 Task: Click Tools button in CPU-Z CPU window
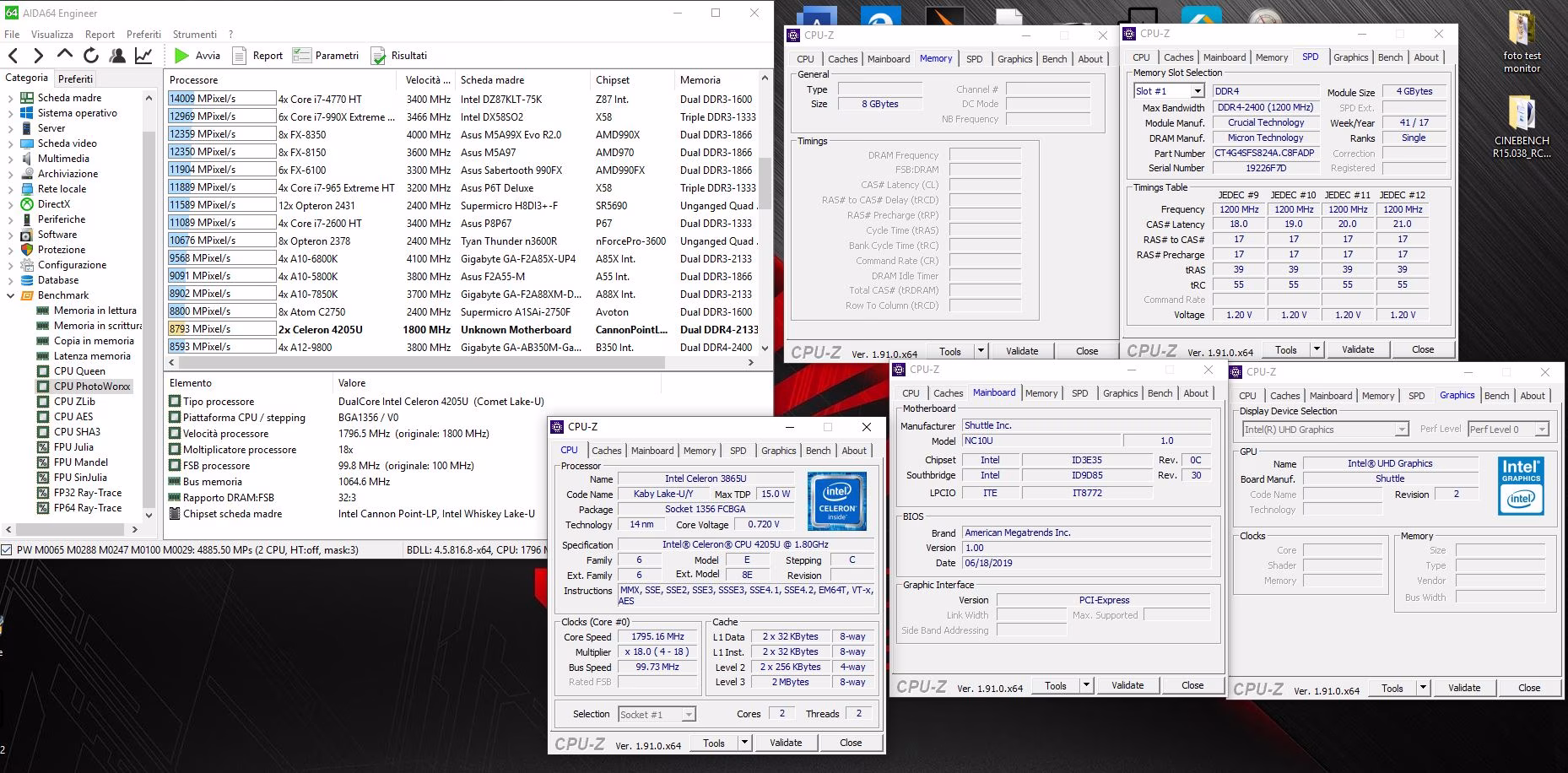pyautogui.click(x=714, y=743)
